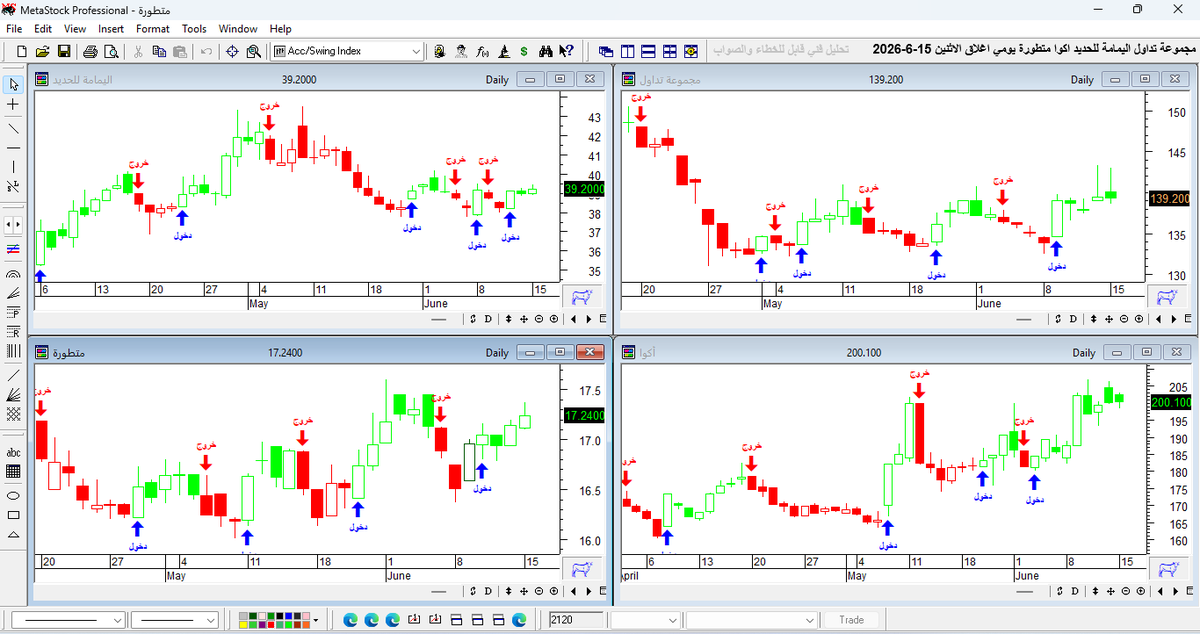Image resolution: width=1200 pixels, height=634 pixels.
Task: Click the crosshair choose-security icon
Action: point(232,51)
